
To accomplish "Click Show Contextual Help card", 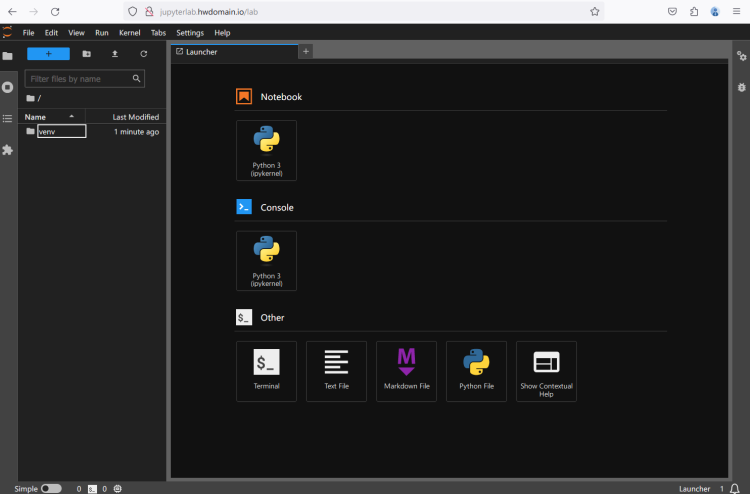I will pyautogui.click(x=546, y=371).
